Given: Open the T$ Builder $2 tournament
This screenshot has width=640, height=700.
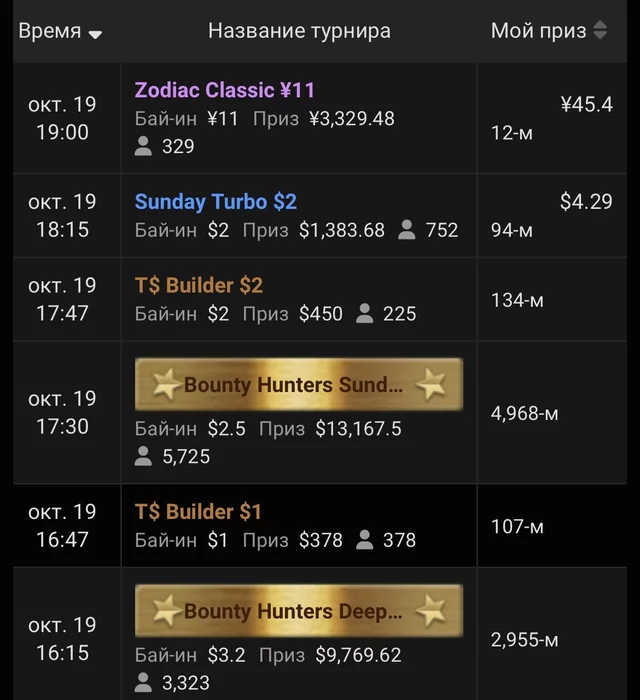Looking at the screenshot, I should pos(199,285).
